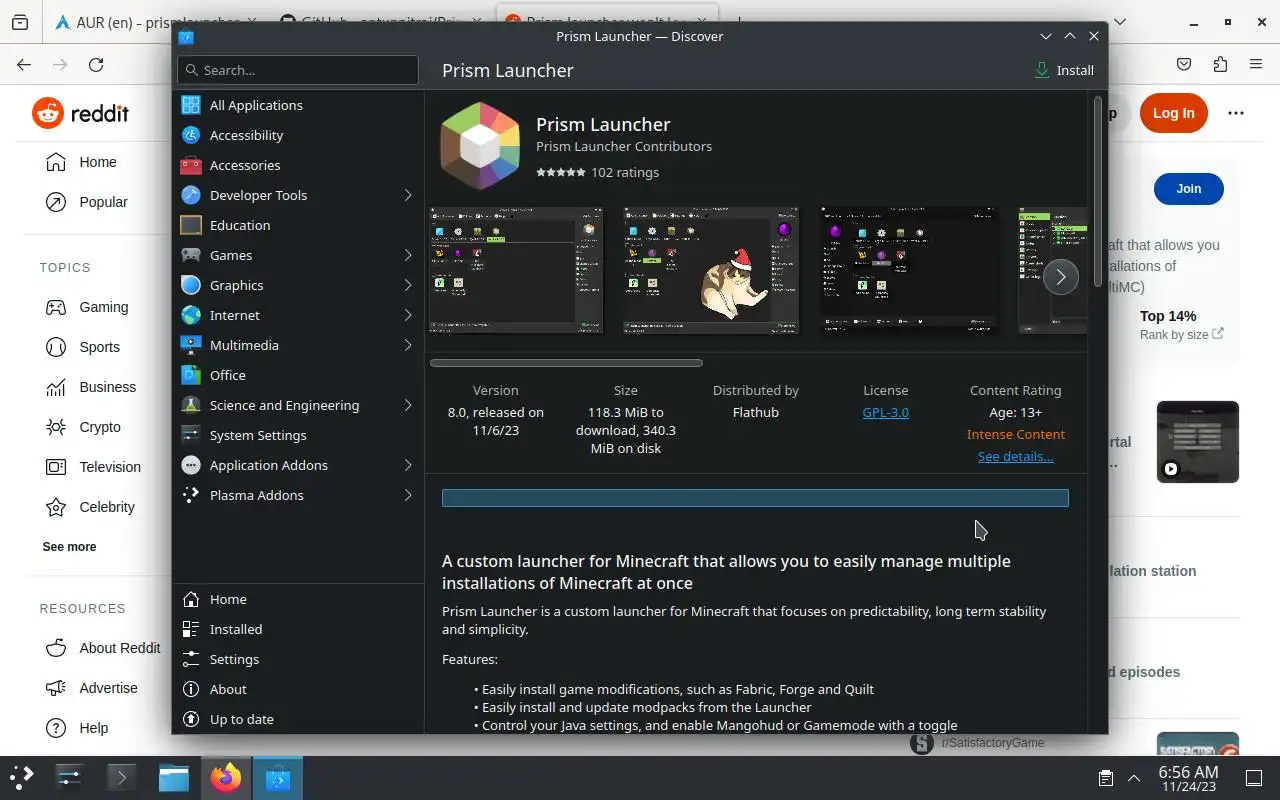Click the taskbar clock showing 6:56 AM
The image size is (1280, 800).
coord(1188,778)
